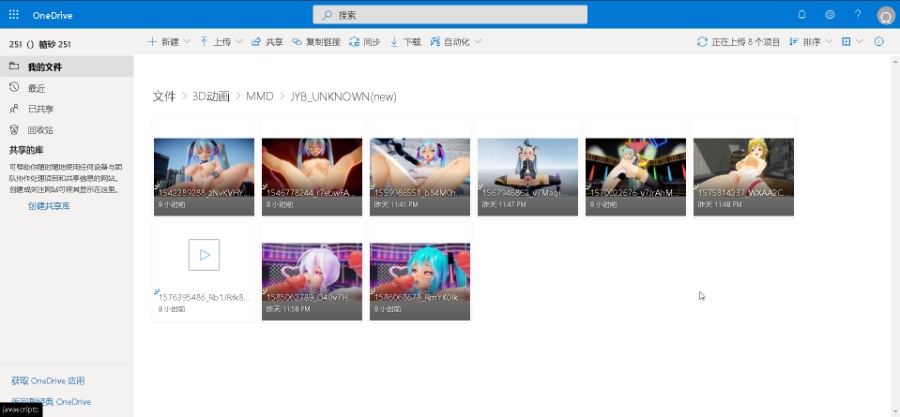Select file name 1576395486_Rb1JRtk8
The height and width of the screenshot is (417, 900).
coord(205,298)
